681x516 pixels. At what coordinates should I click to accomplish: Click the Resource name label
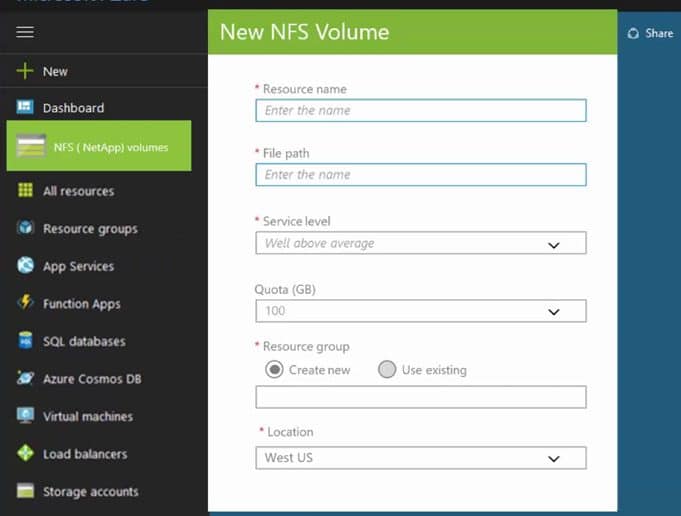305,89
